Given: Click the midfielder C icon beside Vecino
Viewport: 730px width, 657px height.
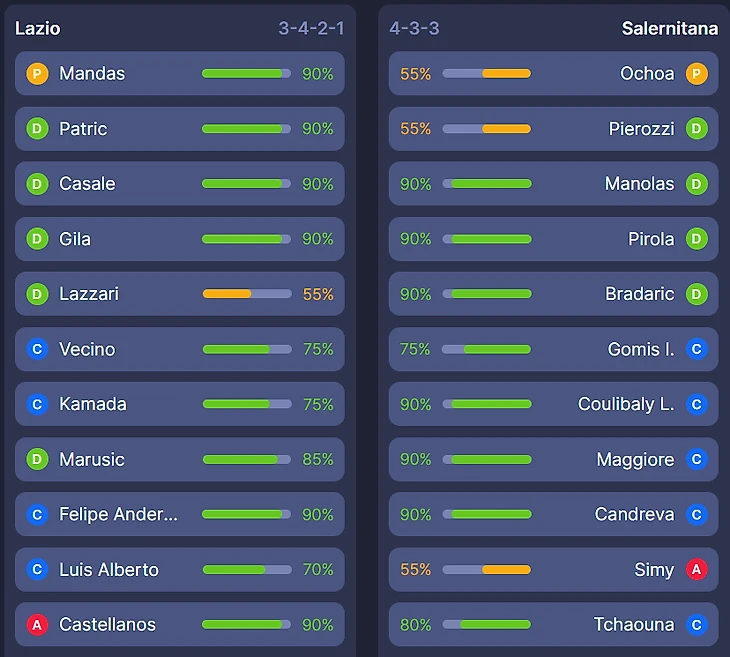Looking at the screenshot, I should click(37, 349).
